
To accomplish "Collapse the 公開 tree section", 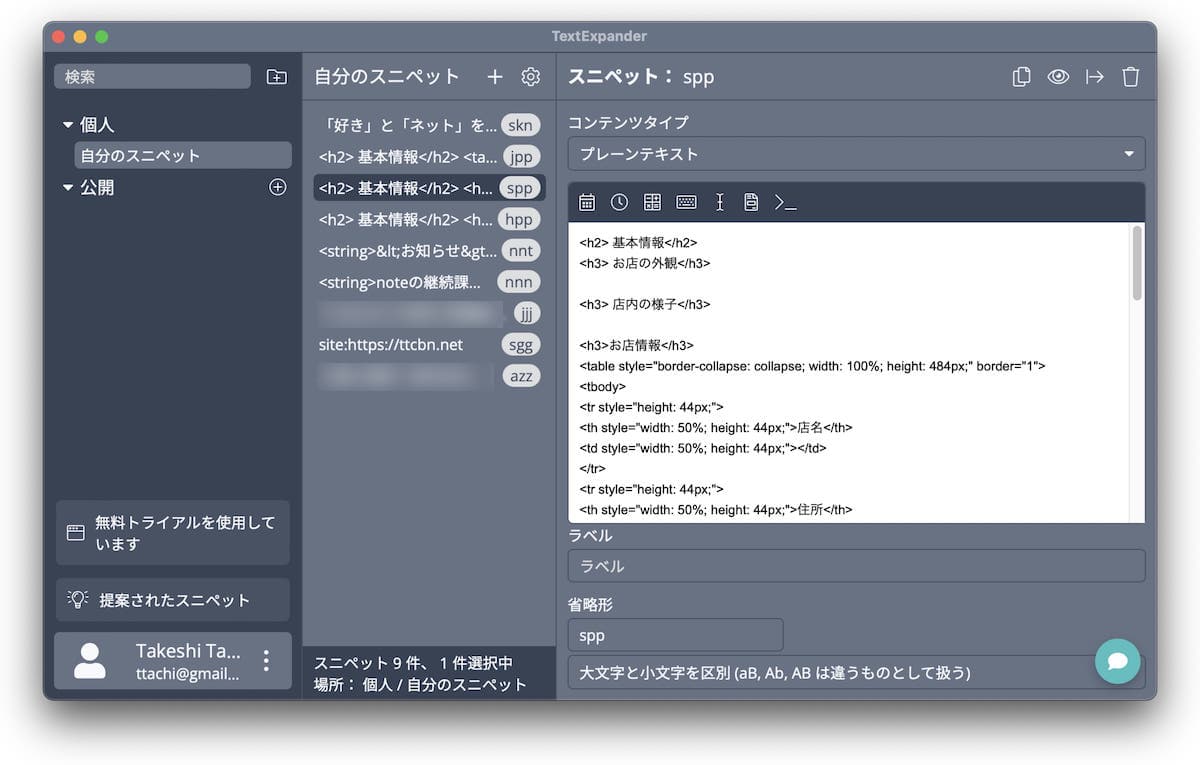I will pyautogui.click(x=68, y=188).
